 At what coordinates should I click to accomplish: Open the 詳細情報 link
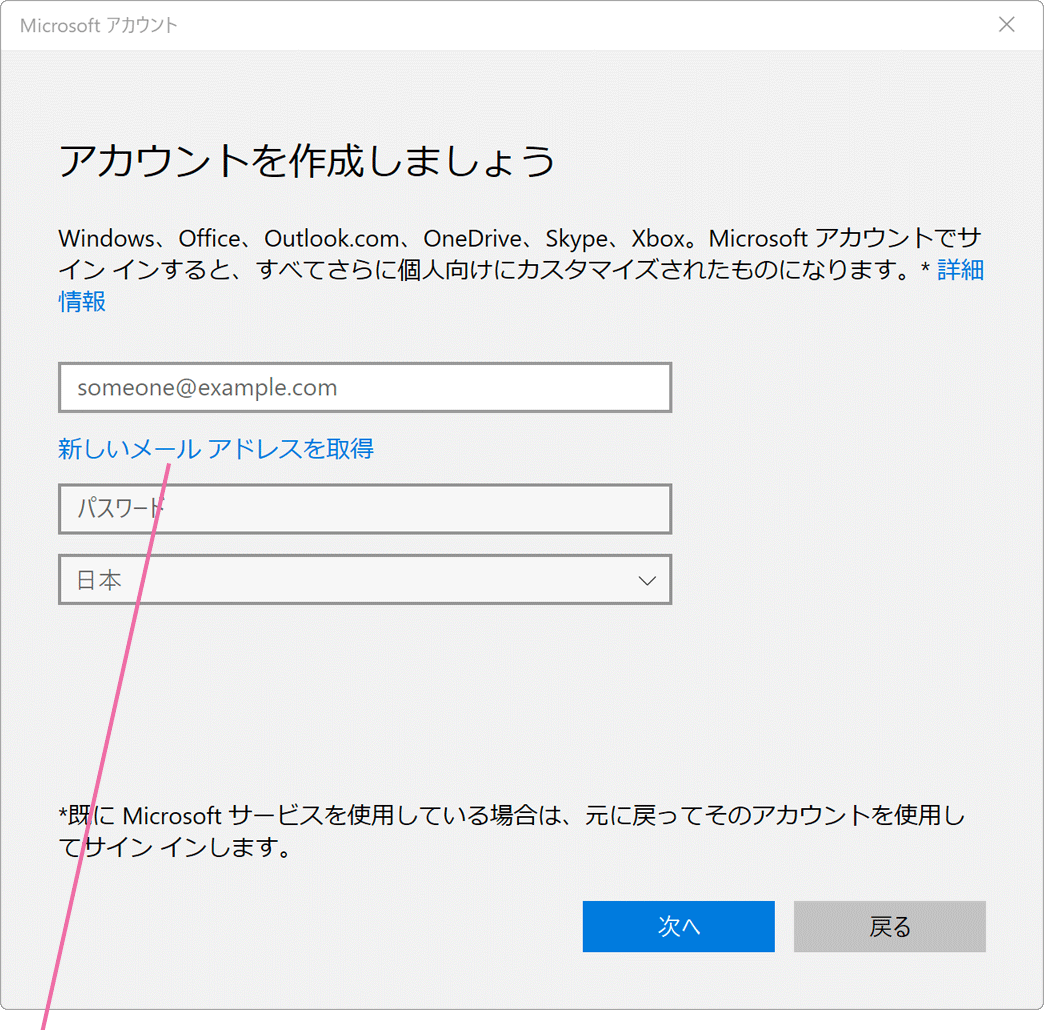(x=960, y=270)
